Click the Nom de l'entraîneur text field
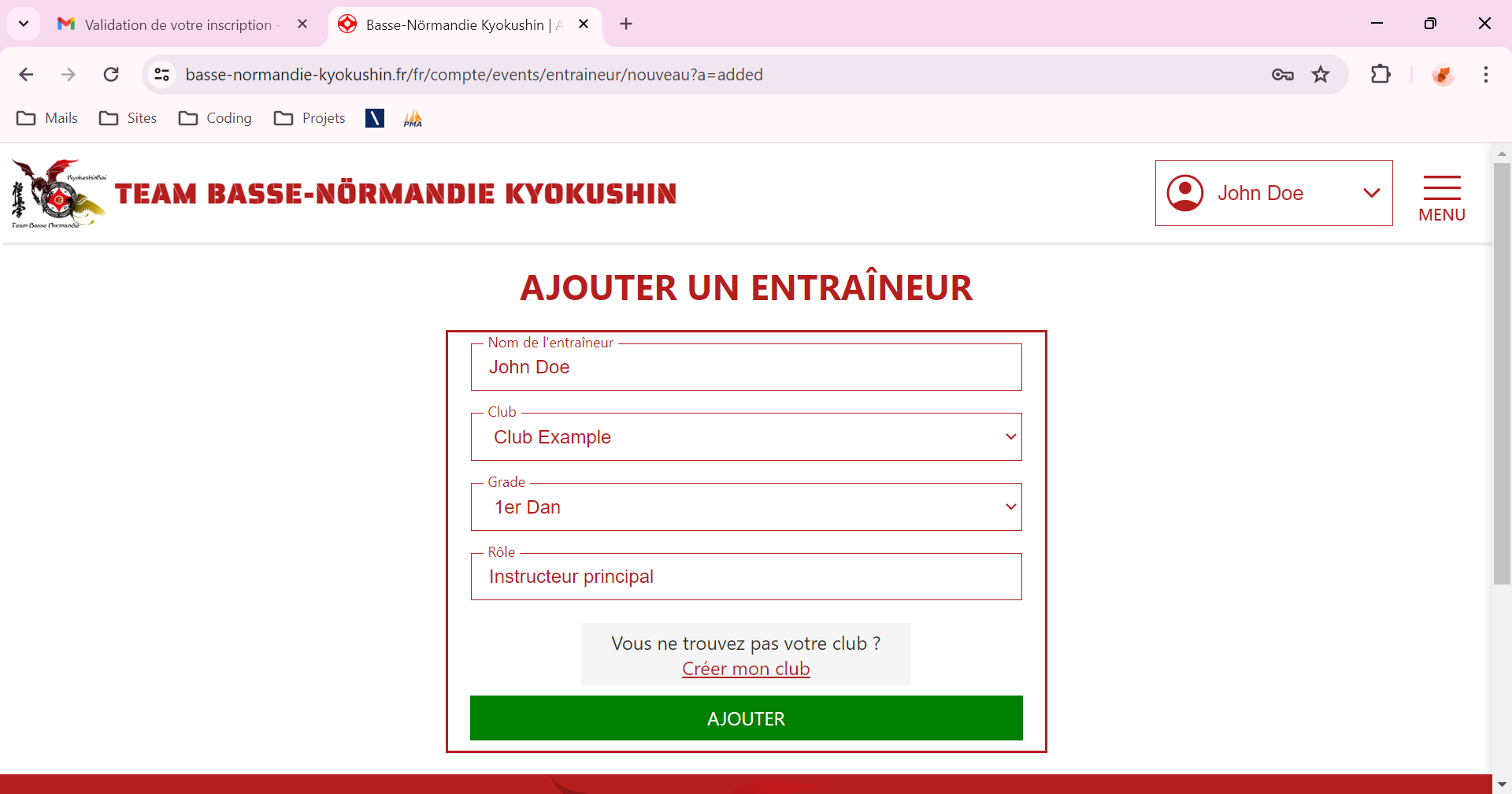 click(x=746, y=367)
